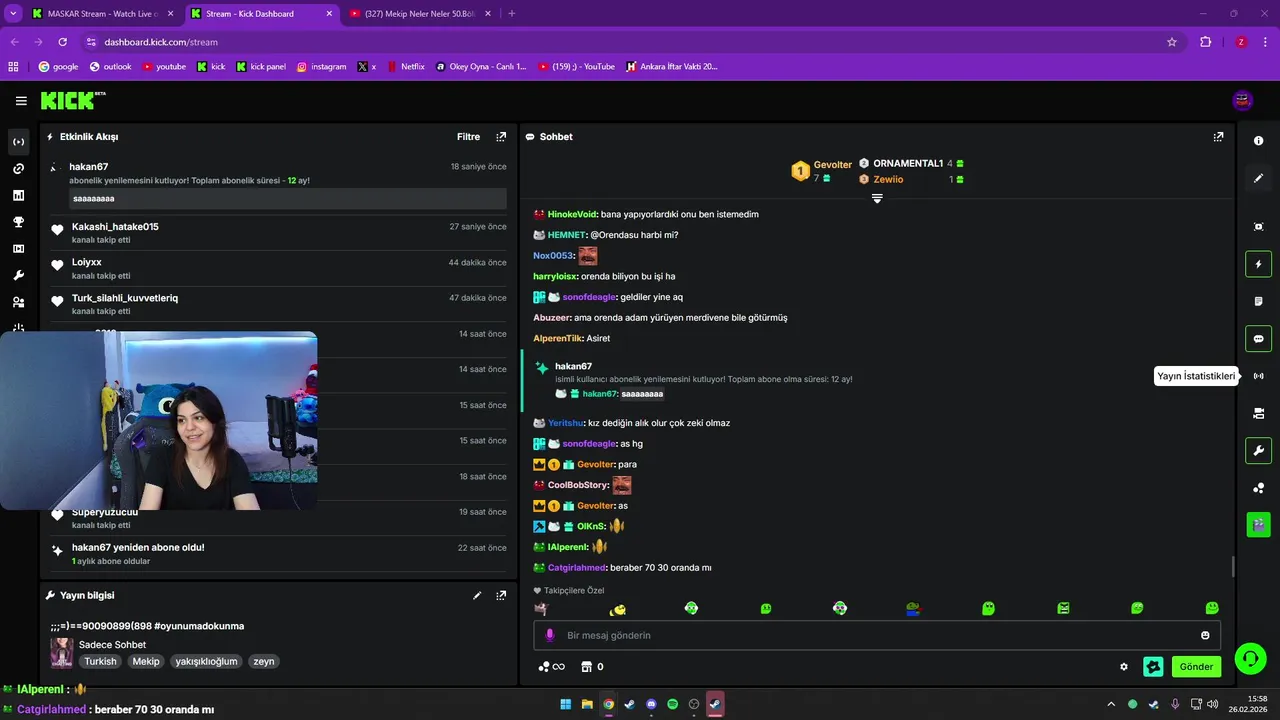Viewport: 1280px width, 720px height.
Task: Click username HinokeVoid in chat
Action: pos(572,214)
